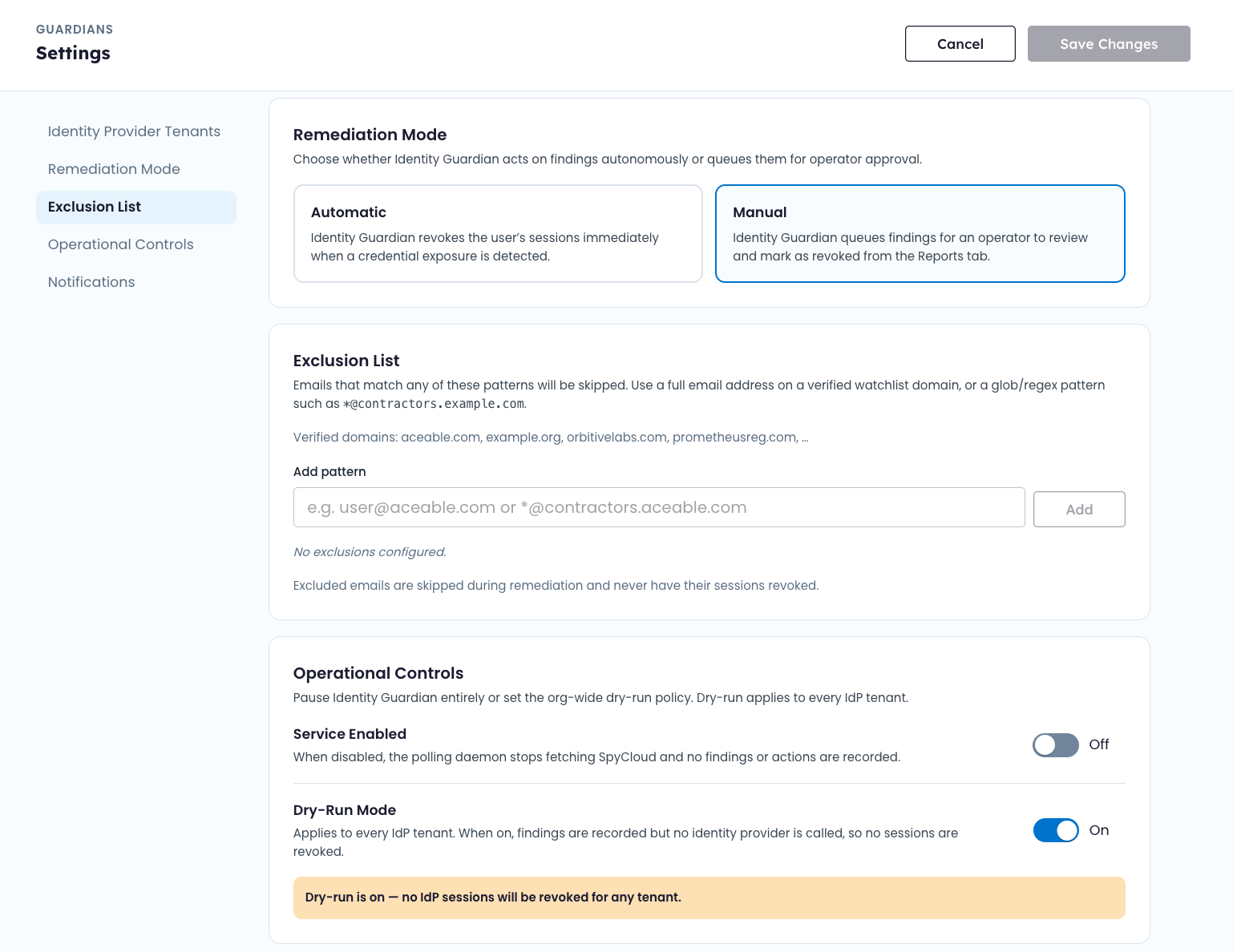Open Notifications in sidebar
This screenshot has height=952, width=1233.
[x=91, y=282]
